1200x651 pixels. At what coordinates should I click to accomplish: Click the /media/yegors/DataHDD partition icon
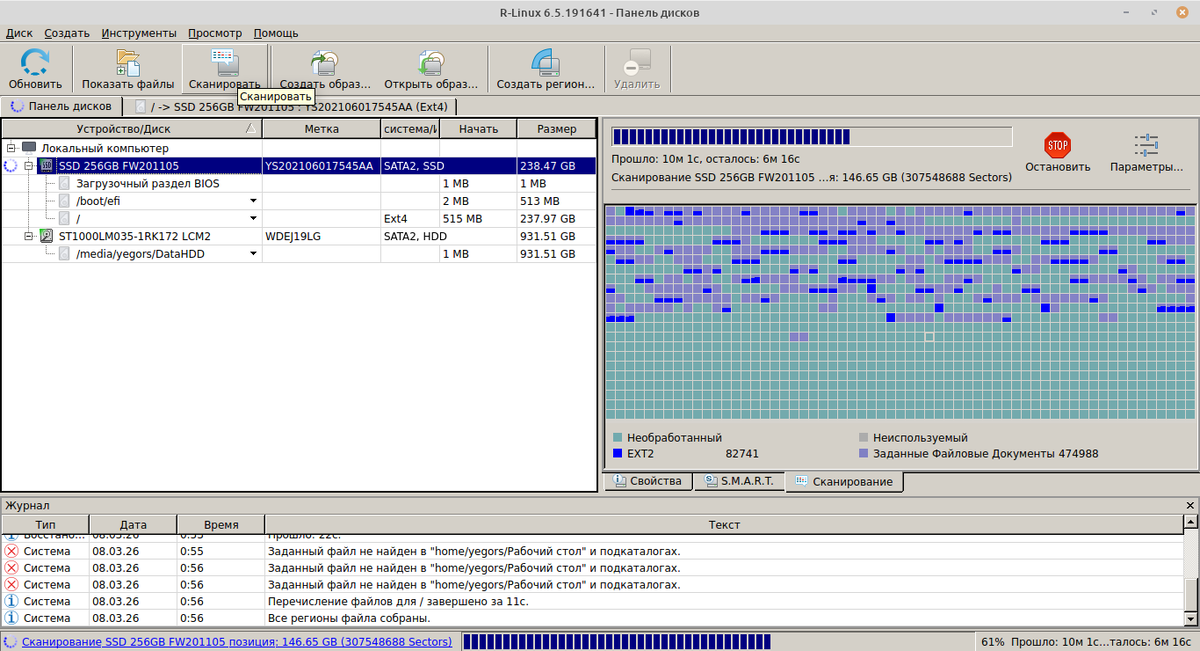pyautogui.click(x=65, y=255)
